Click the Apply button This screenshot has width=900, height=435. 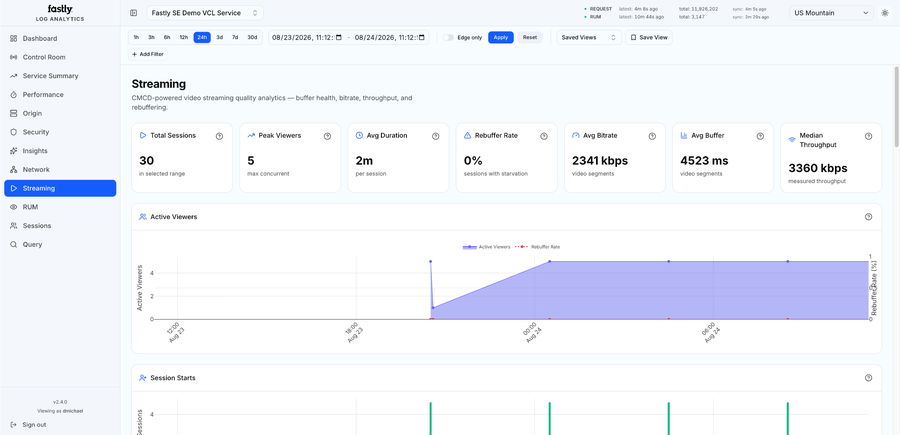click(x=501, y=37)
